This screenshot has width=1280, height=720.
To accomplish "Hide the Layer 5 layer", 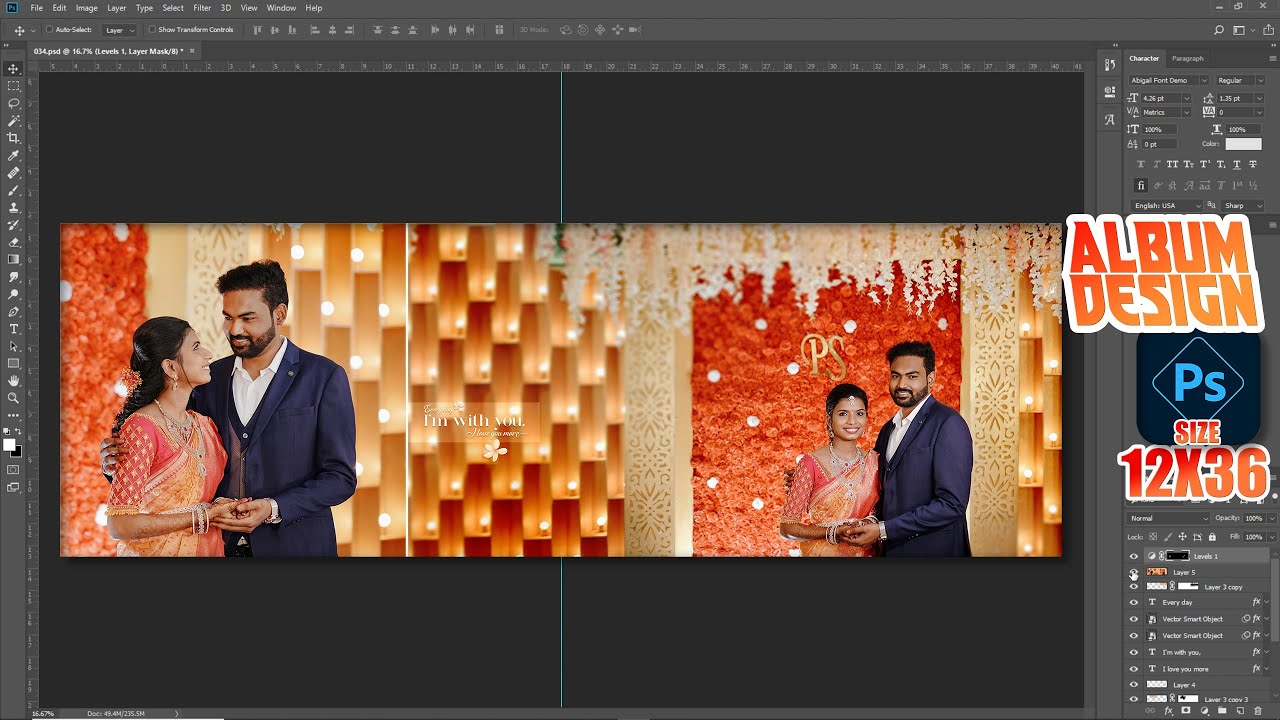I will pos(1134,572).
